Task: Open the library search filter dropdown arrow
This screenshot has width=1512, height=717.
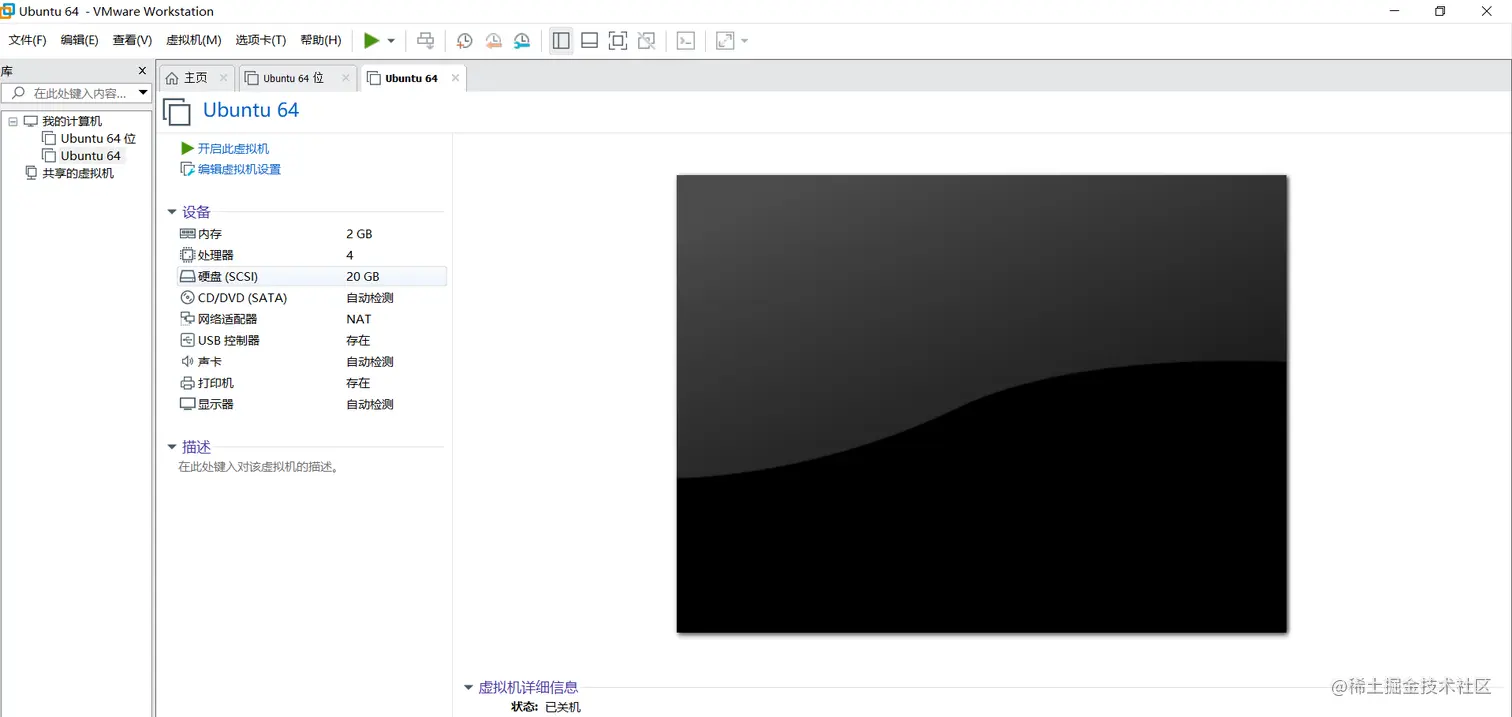Action: point(143,93)
